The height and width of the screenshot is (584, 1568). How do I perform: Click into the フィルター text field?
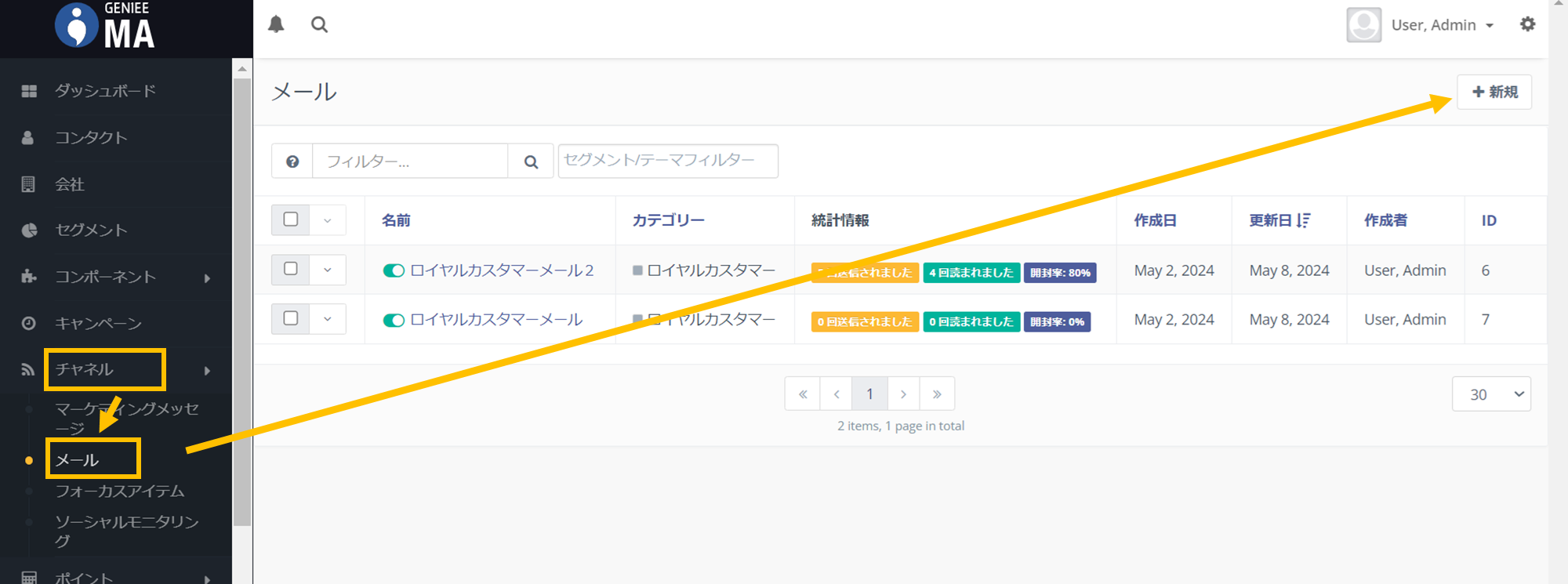pos(410,161)
